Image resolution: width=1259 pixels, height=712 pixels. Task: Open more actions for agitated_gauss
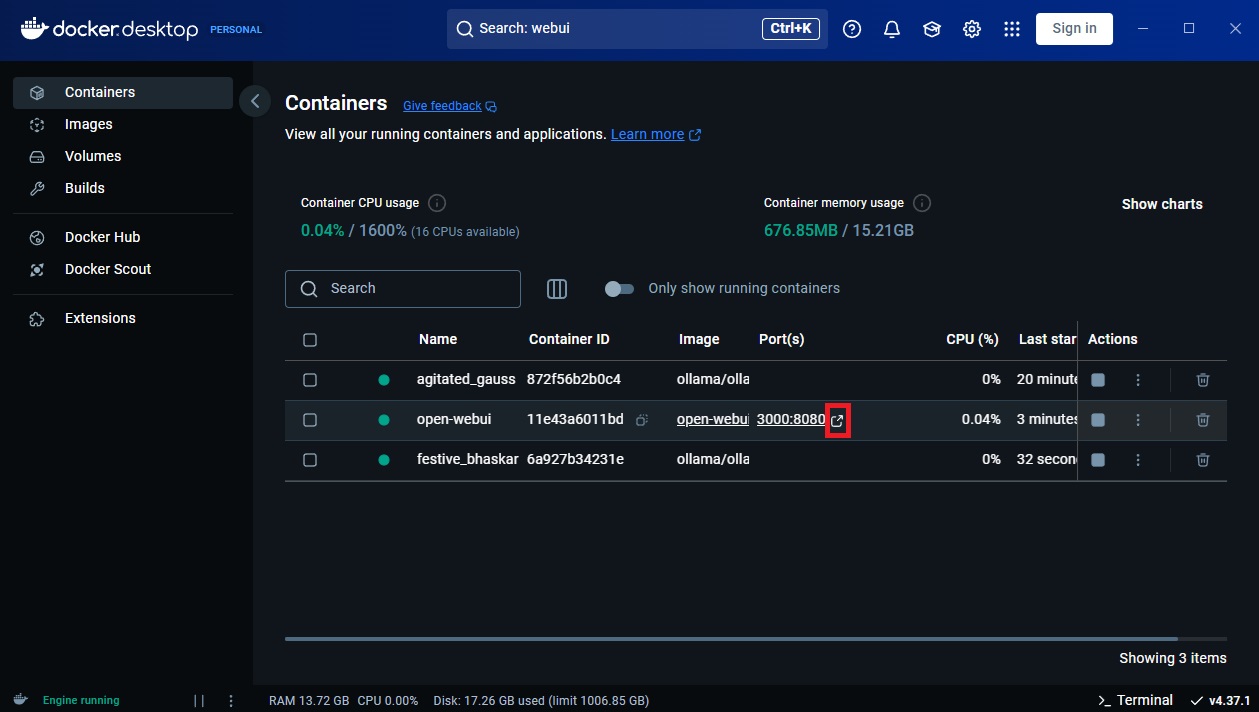[x=1138, y=380]
